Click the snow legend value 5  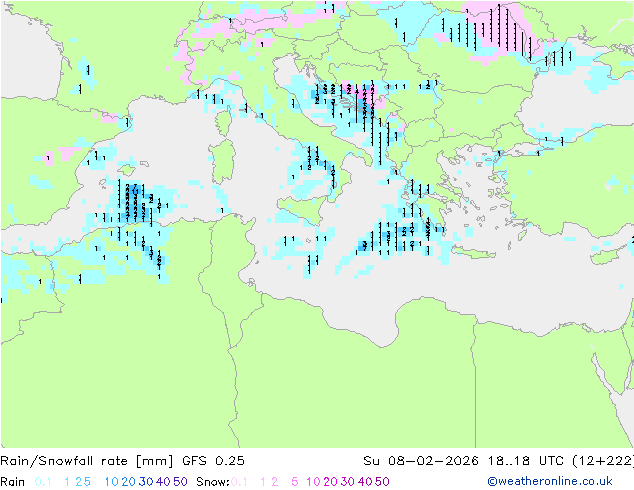tap(294, 482)
